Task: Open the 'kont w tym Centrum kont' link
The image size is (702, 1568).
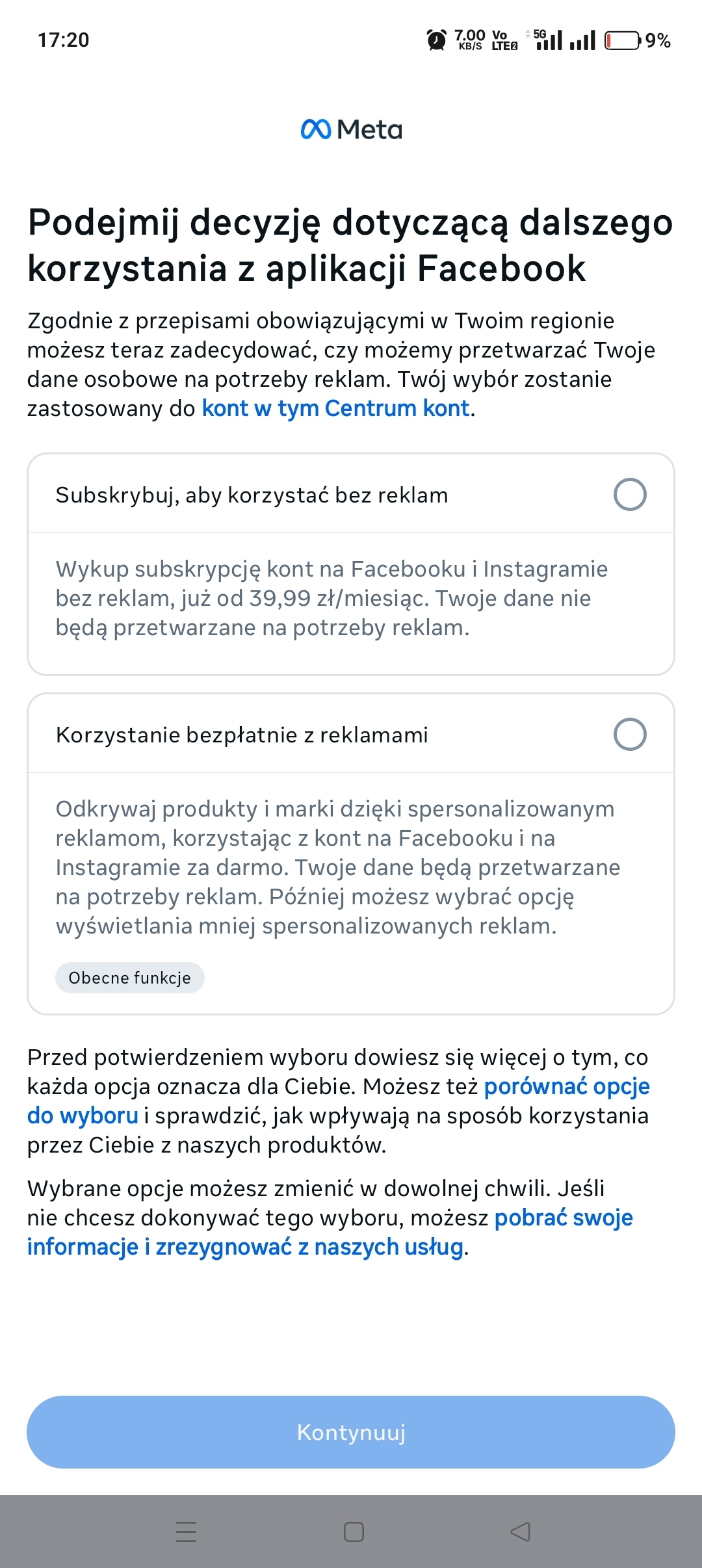Action: pos(335,408)
